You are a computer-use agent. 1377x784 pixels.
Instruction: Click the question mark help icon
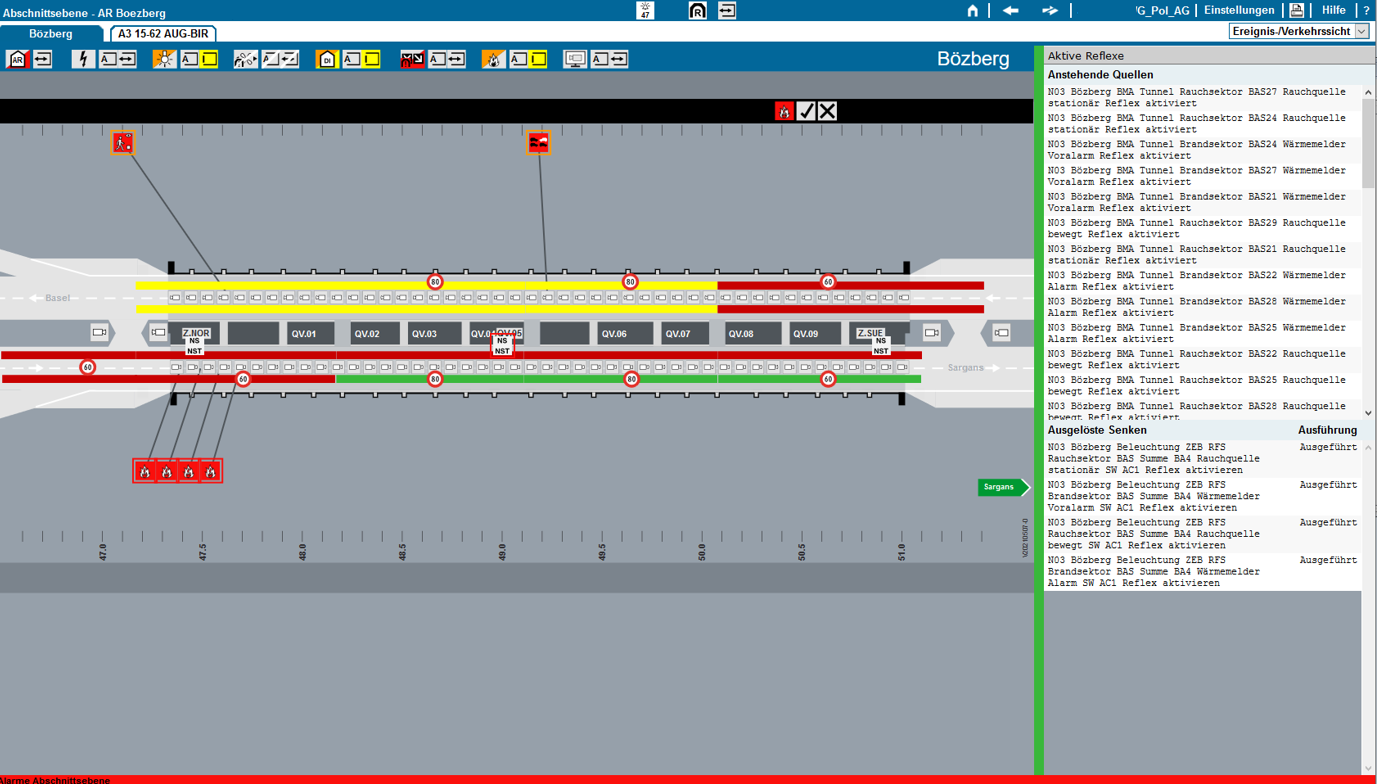(1366, 10)
